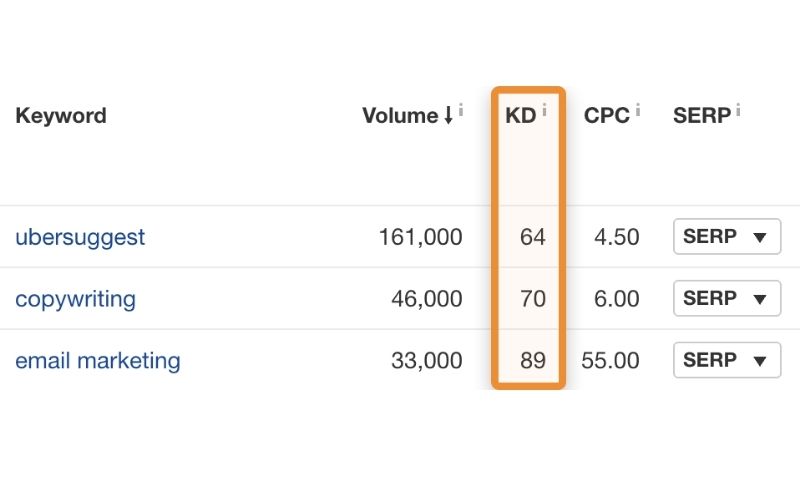The image size is (800, 500).
Task: Click the info icon beside SERP header
Action: [738, 110]
